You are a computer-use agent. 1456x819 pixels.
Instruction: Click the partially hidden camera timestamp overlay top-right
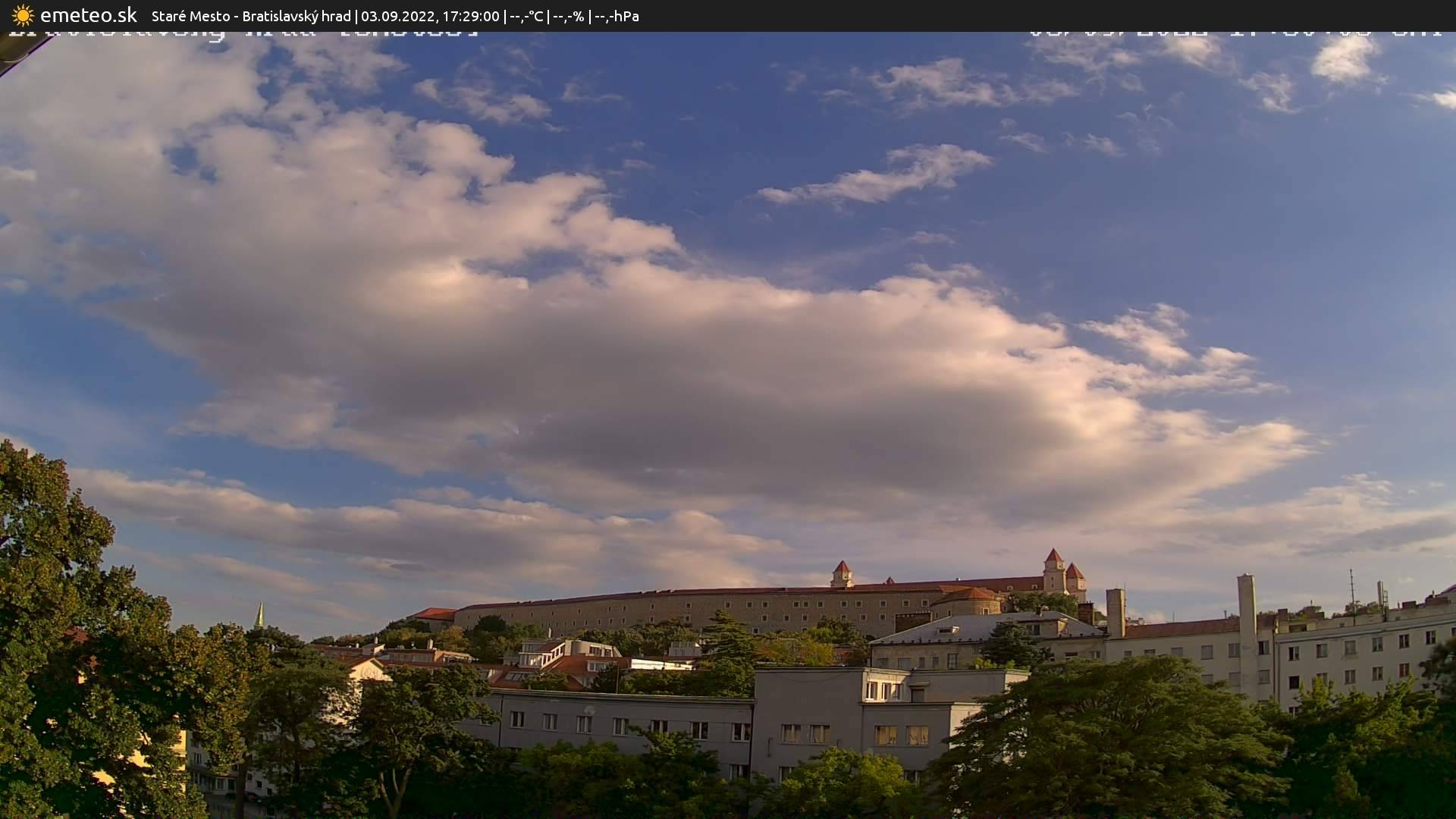tap(1235, 33)
